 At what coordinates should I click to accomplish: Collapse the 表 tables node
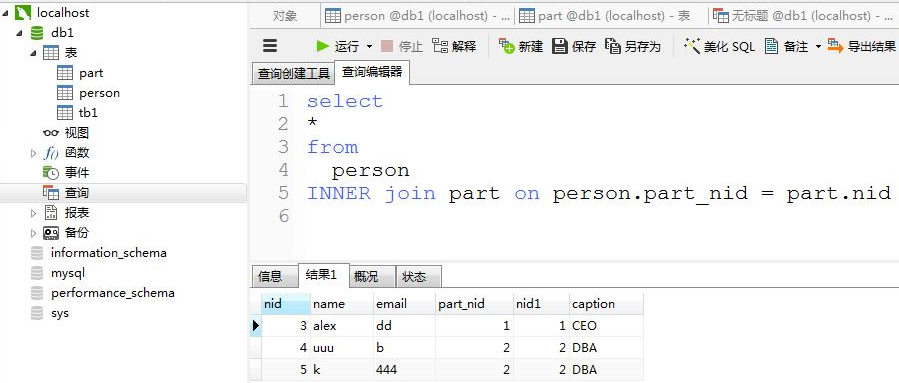[x=33, y=53]
